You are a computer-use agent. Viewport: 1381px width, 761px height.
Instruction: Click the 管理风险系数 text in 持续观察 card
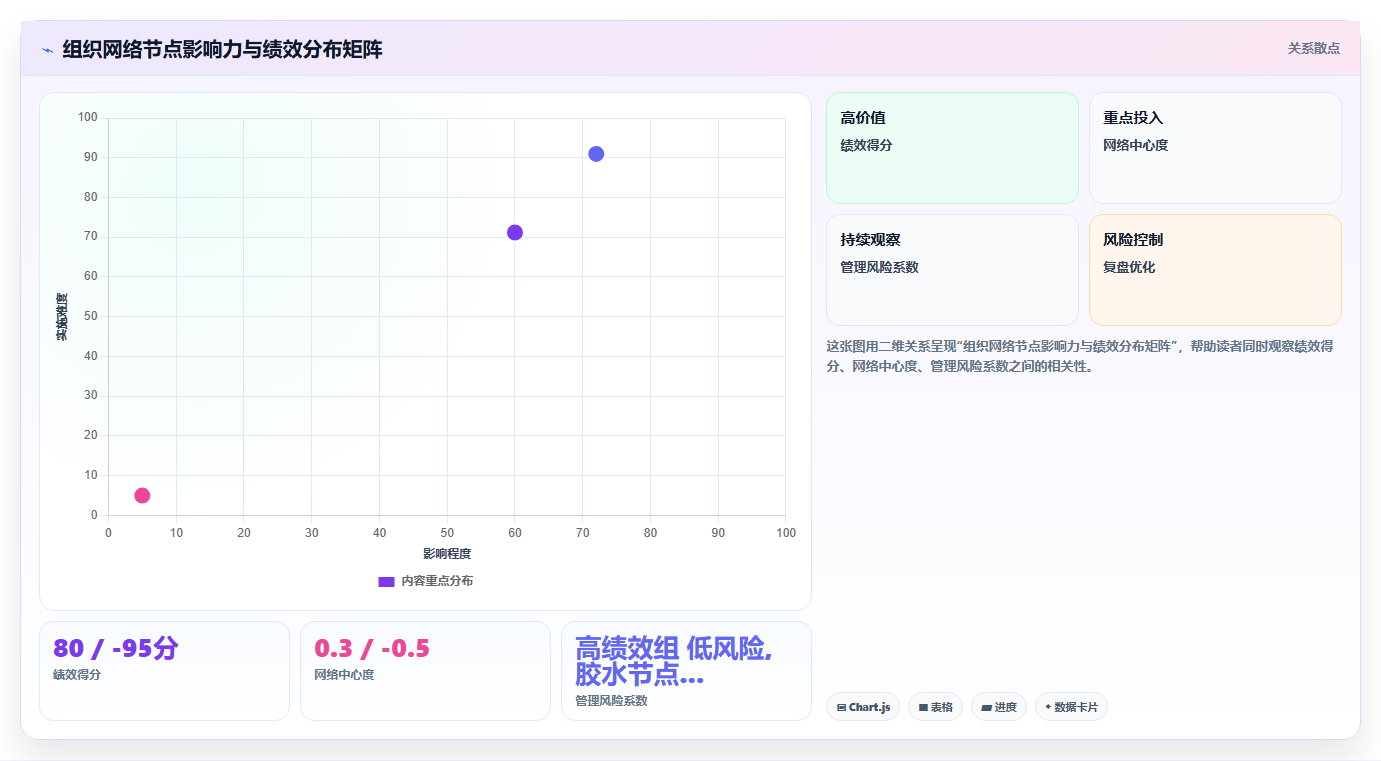click(x=879, y=267)
